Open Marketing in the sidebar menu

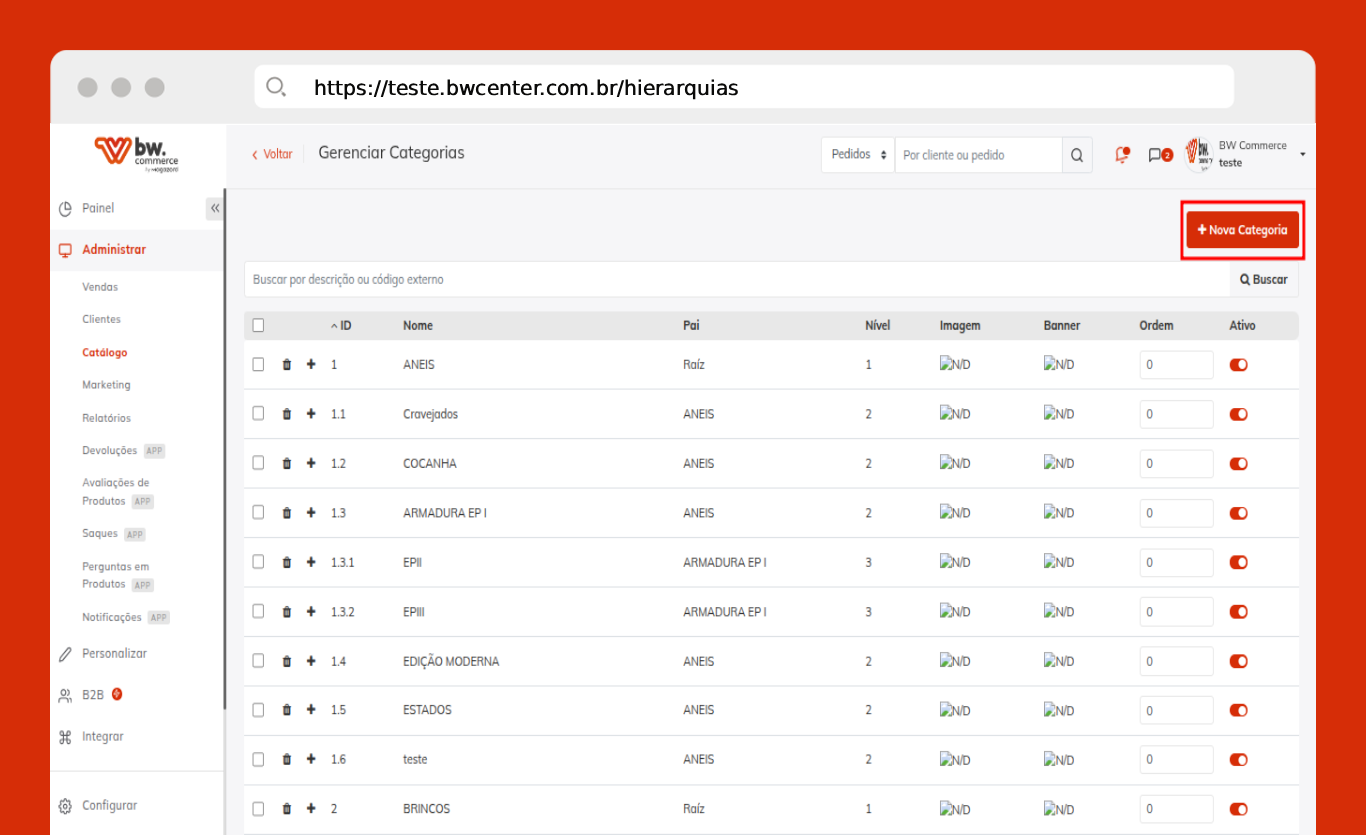click(106, 385)
